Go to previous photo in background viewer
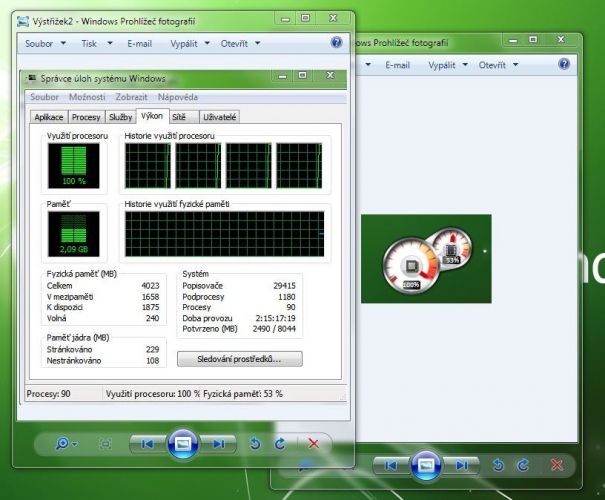 coord(391,466)
